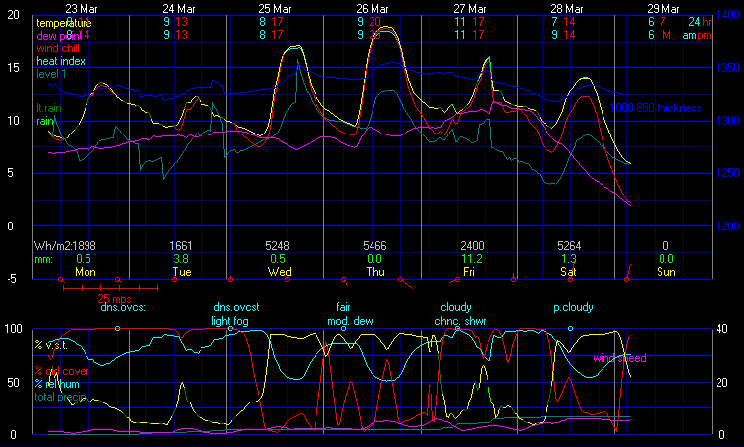The image size is (744, 447).
Task: Select the cyan '% rel hum' legend entry
Action: tap(57, 384)
